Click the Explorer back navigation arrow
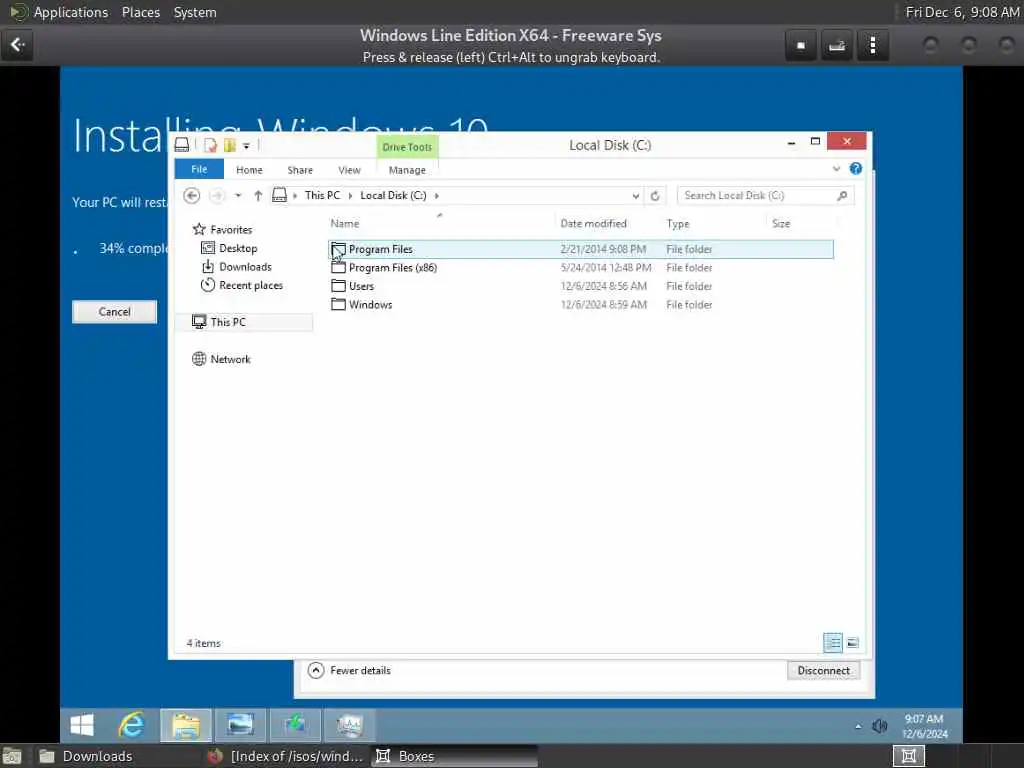Screen dimensions: 1024x768 point(191,195)
